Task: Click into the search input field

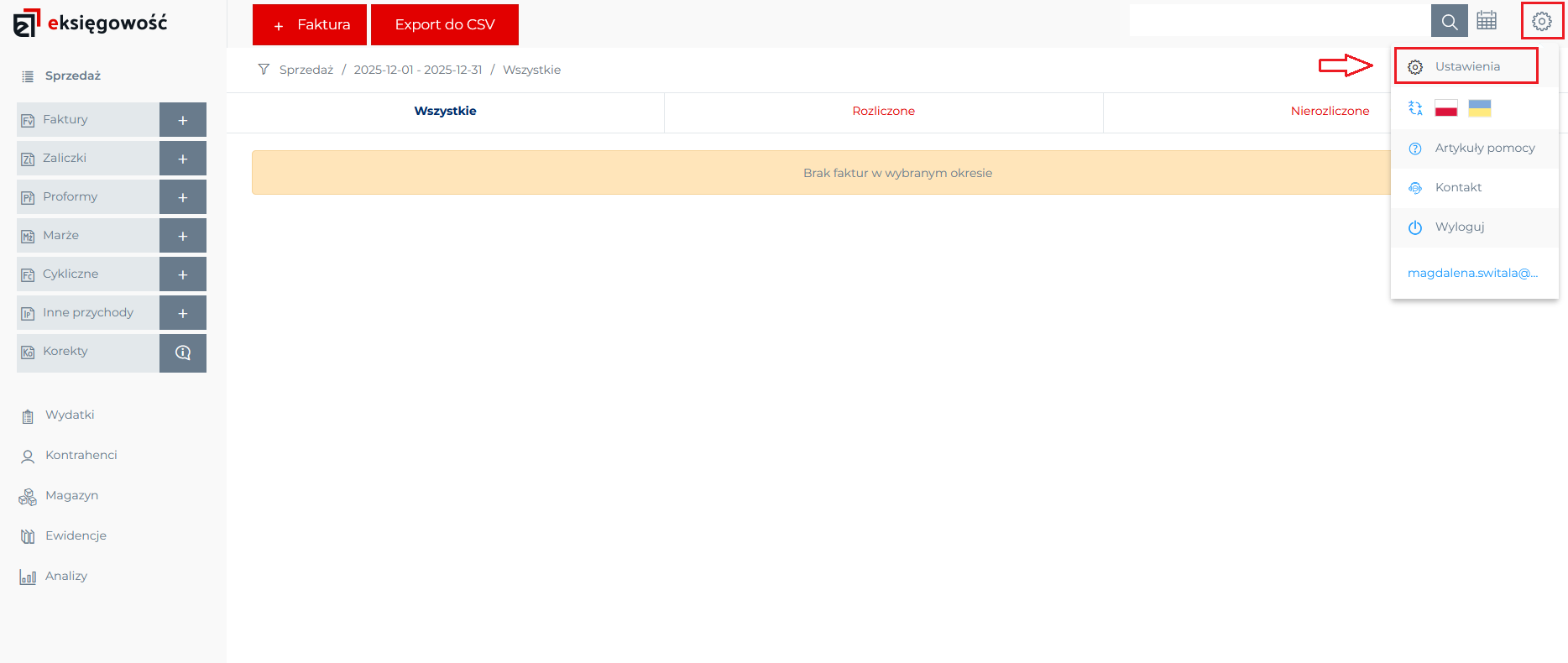Action: click(x=1279, y=21)
